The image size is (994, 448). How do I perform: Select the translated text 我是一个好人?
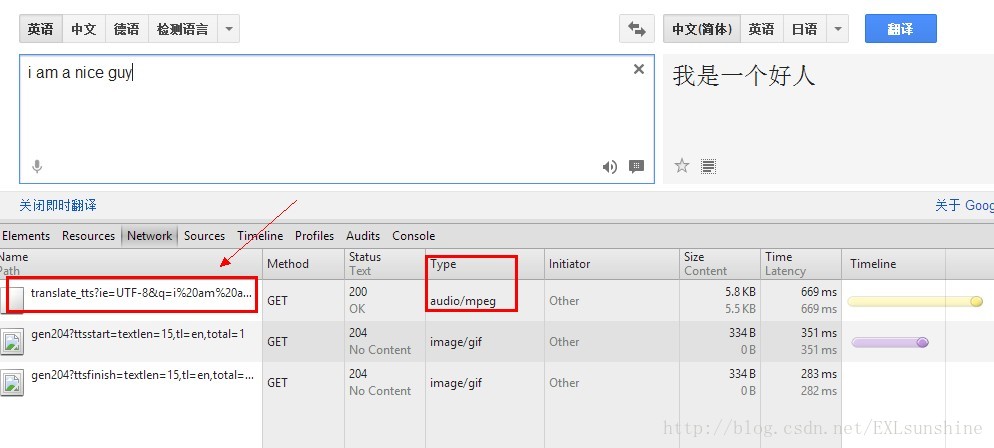coord(744,76)
